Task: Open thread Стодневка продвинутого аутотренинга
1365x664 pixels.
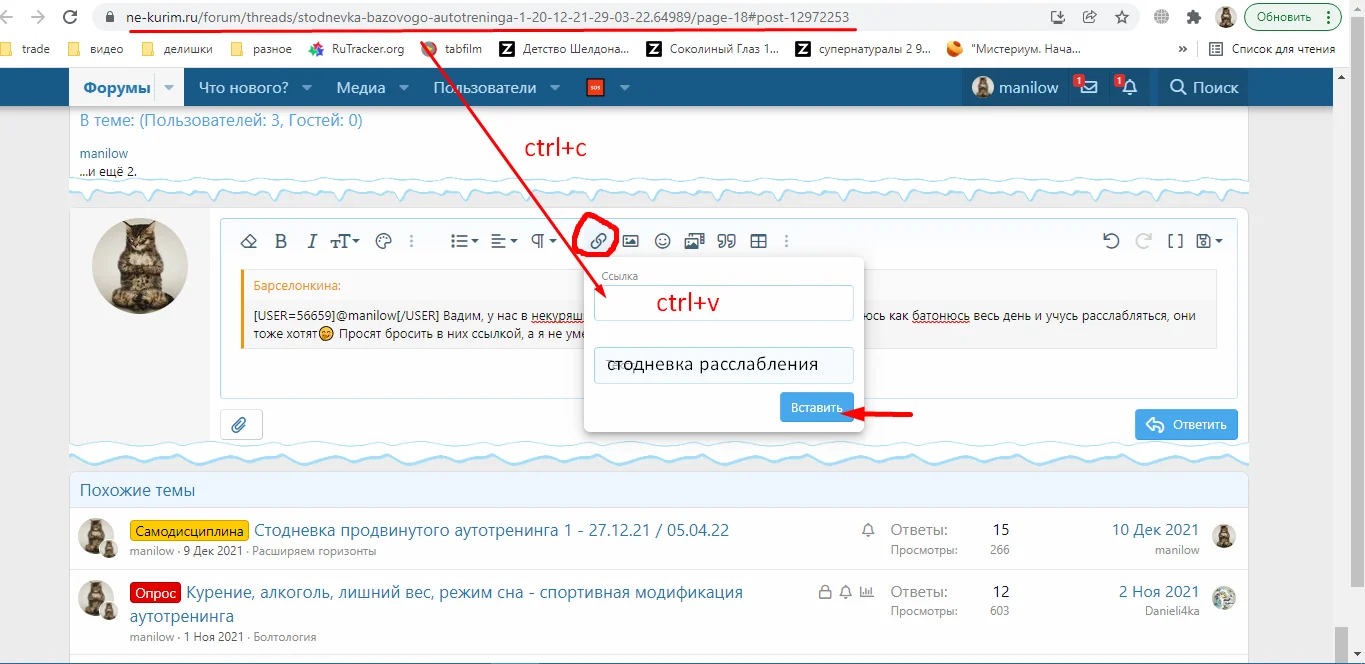Action: coord(491,530)
